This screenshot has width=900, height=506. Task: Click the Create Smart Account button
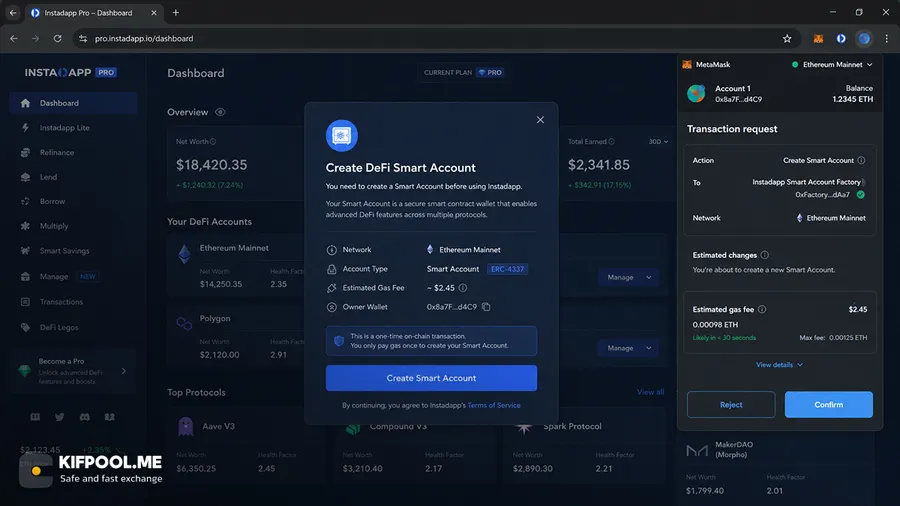tap(431, 378)
